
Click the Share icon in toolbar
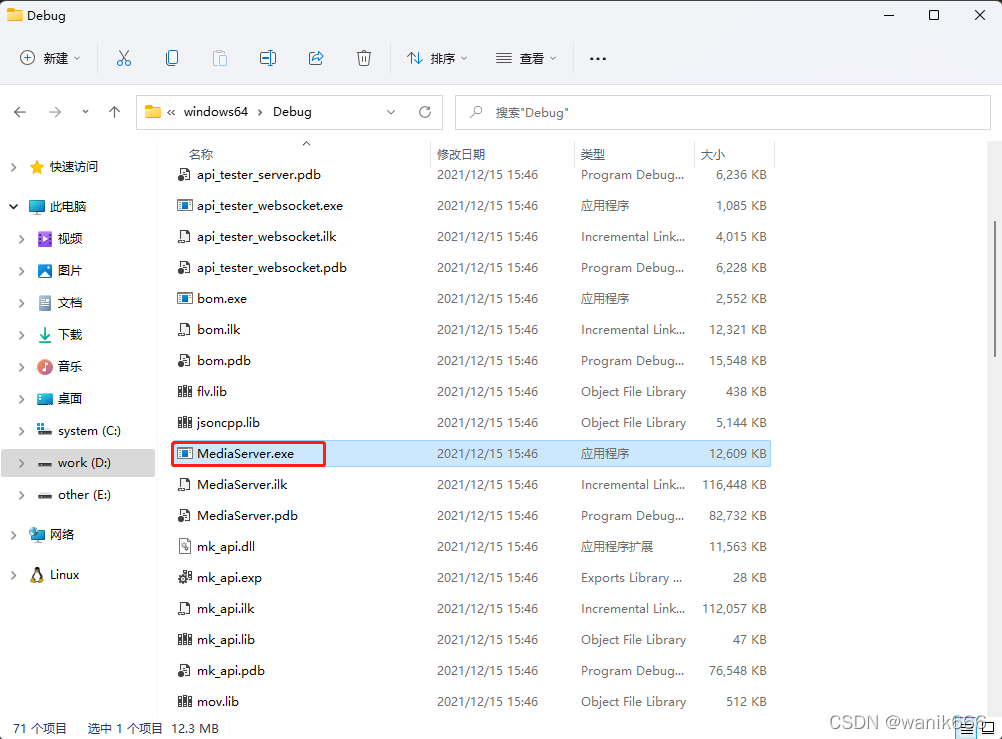pos(316,58)
